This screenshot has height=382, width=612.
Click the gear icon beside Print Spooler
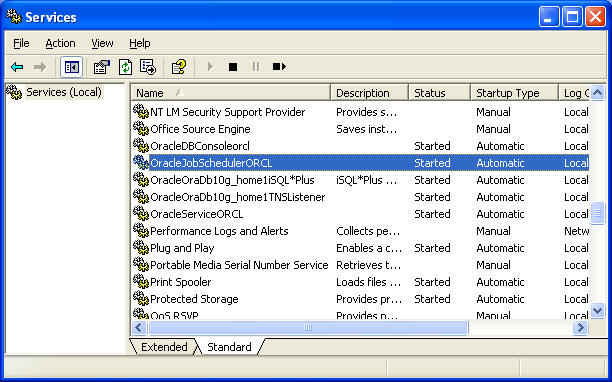141,281
